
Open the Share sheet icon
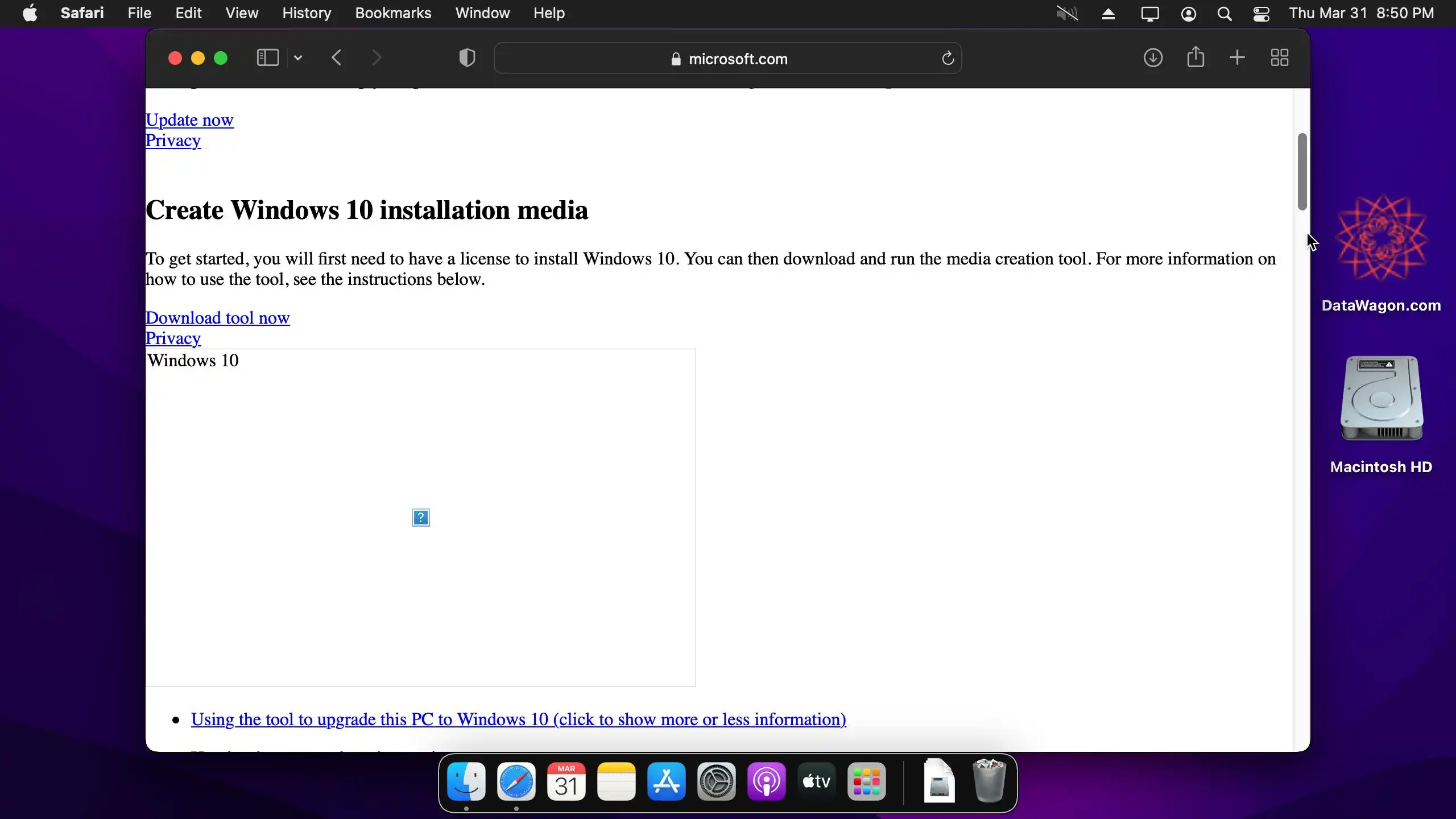click(1196, 57)
